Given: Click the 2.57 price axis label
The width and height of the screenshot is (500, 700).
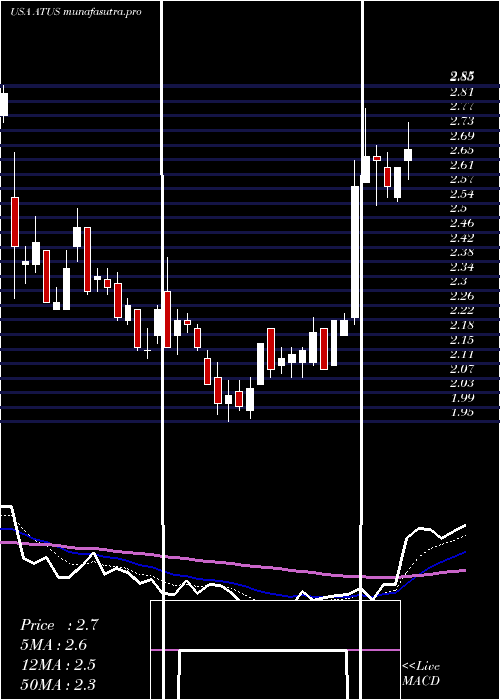Looking at the screenshot, I should click(x=462, y=179).
